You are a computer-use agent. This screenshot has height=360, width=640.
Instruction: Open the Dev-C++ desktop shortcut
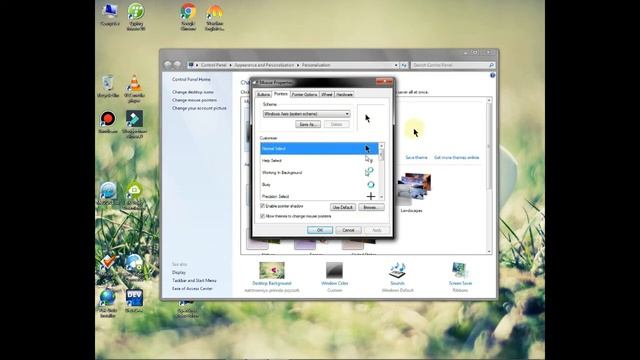(134, 301)
